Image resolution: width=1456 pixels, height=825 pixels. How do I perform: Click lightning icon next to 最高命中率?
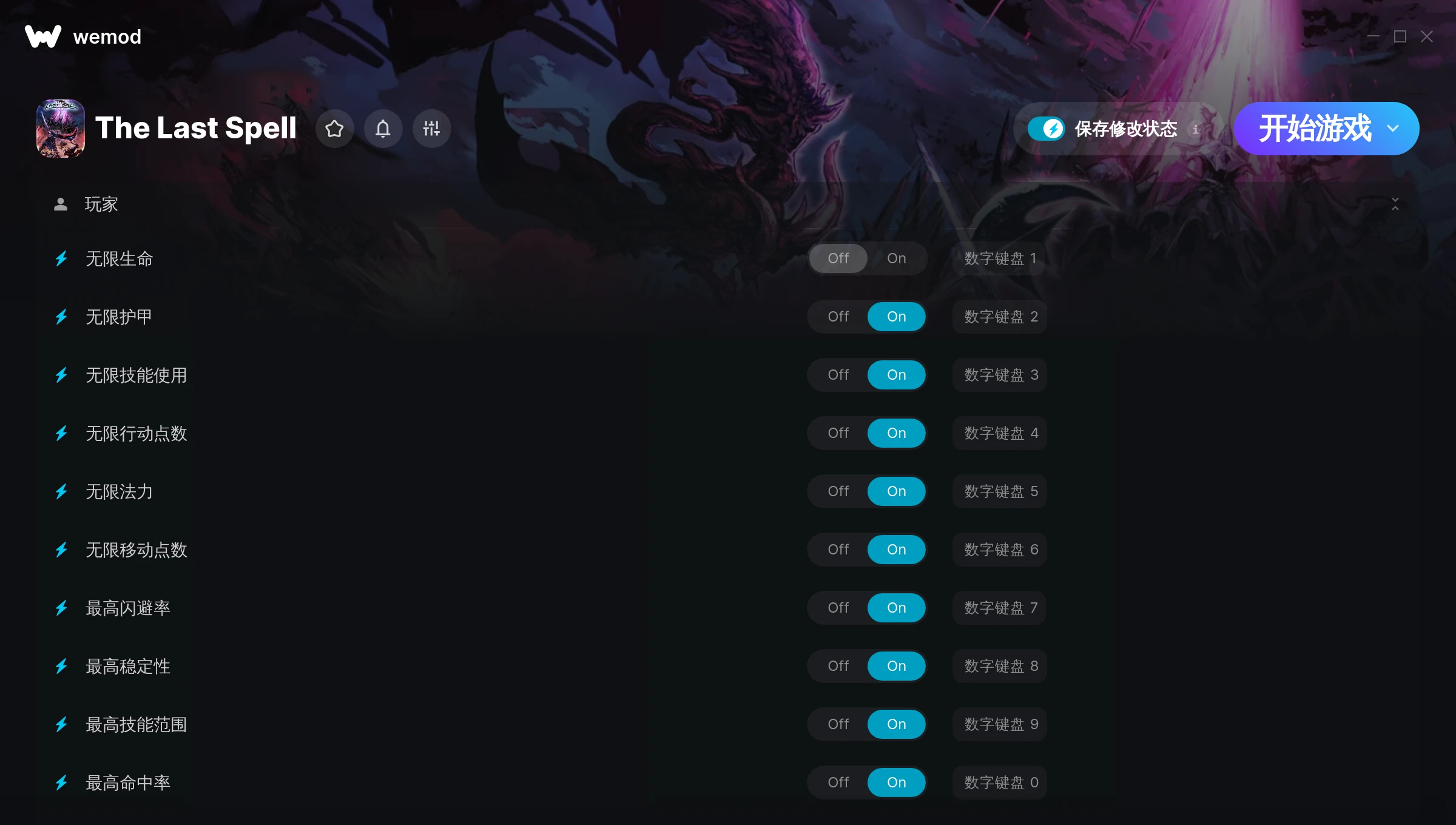coord(61,783)
